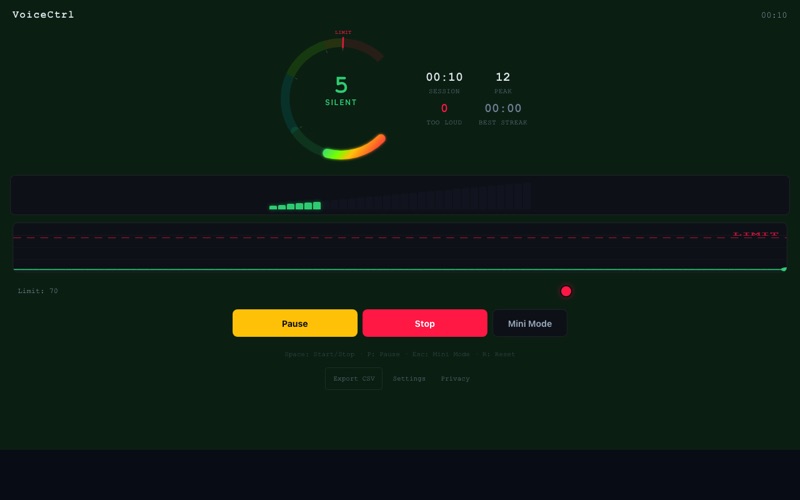
Task: Click the keyboard shortcuts hint text
Action: pyautogui.click(x=400, y=354)
